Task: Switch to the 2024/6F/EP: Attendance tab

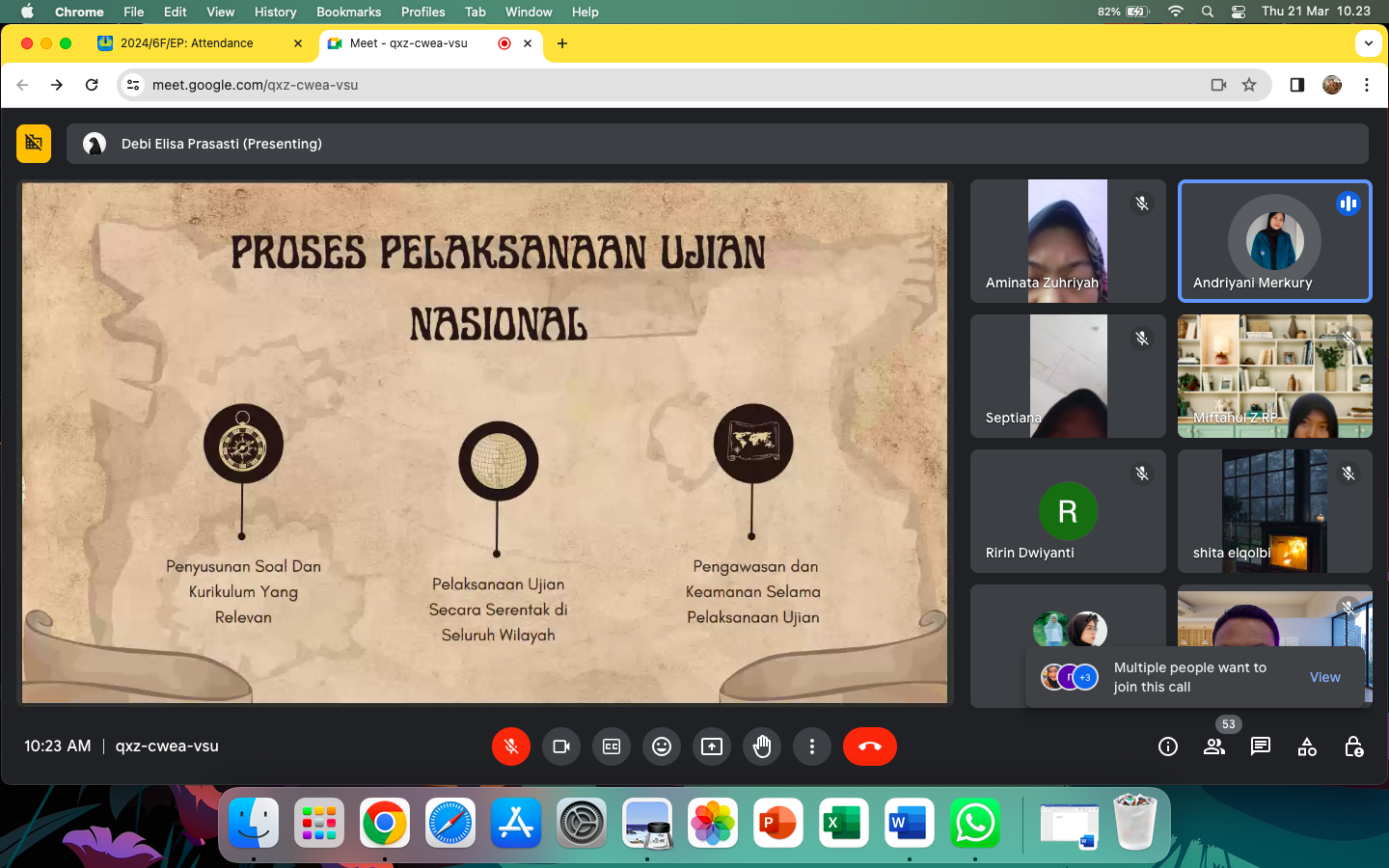Action: coord(187,43)
